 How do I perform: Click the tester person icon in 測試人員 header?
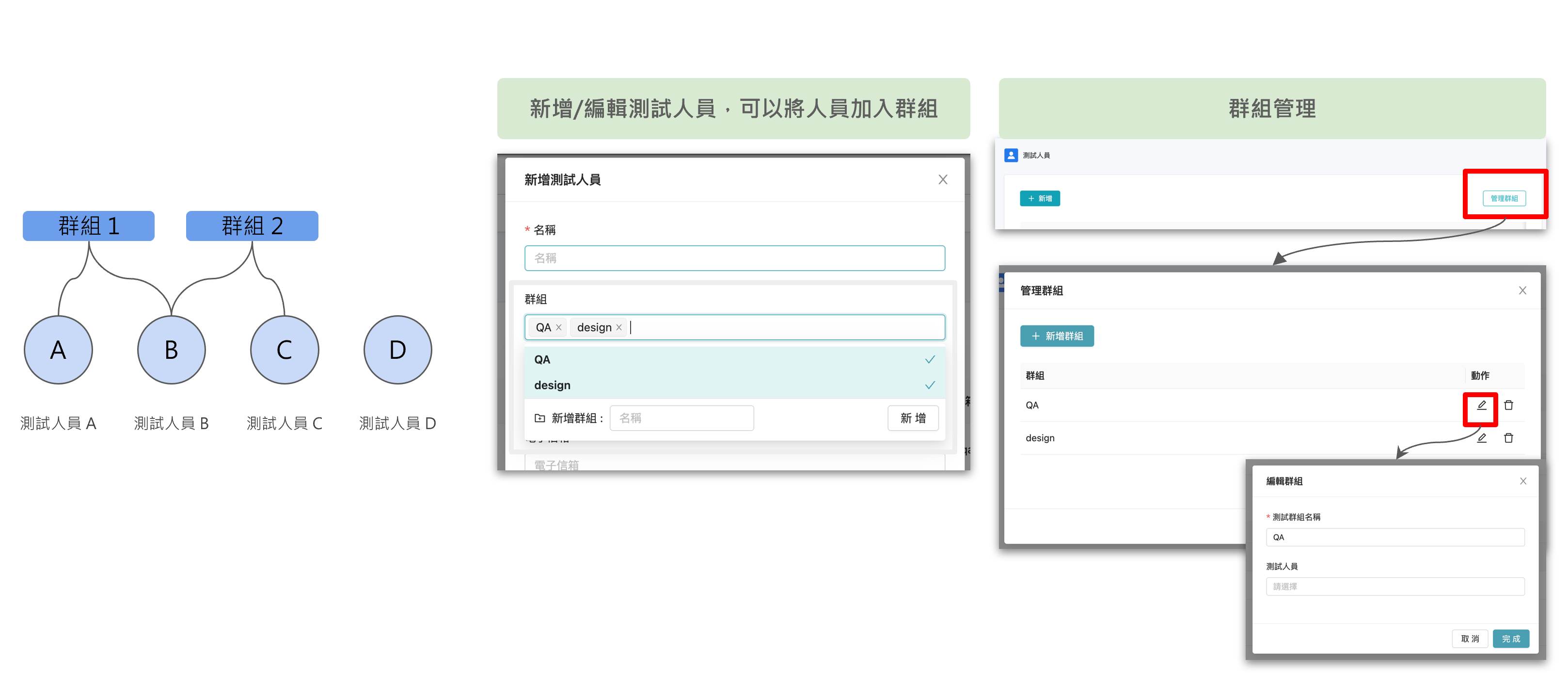tap(1011, 155)
